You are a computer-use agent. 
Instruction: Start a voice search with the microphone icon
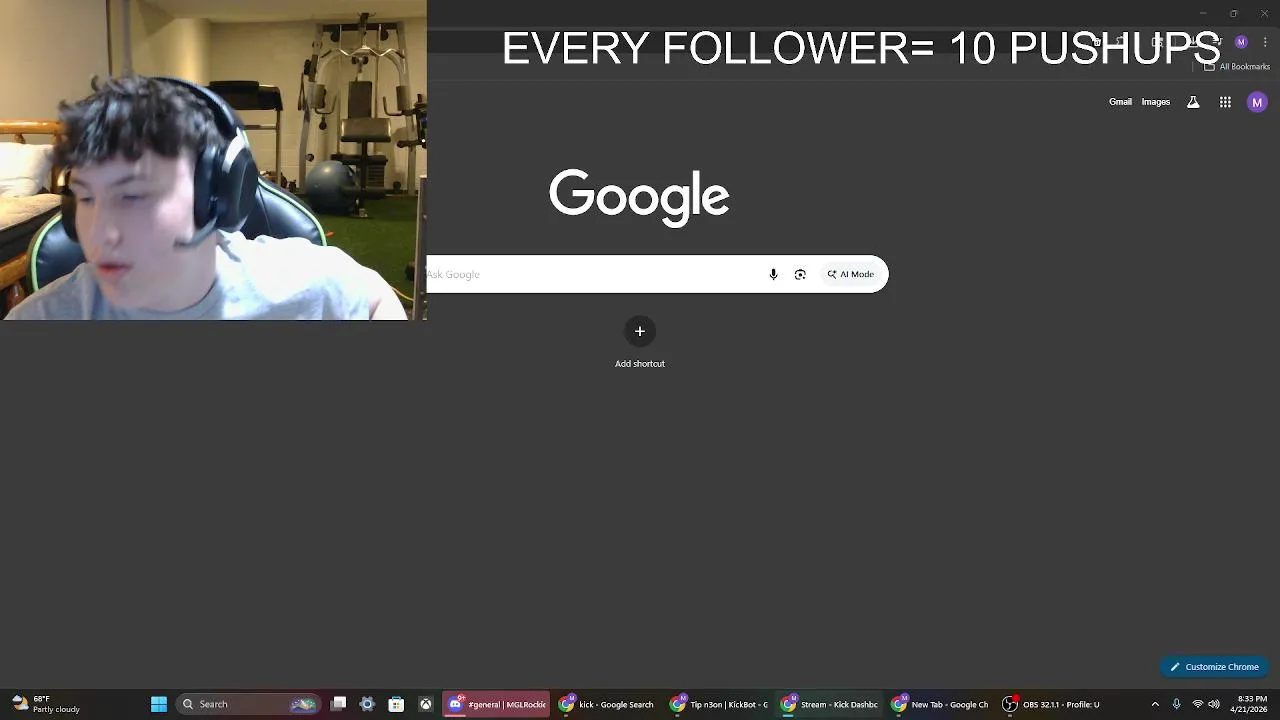[x=773, y=274]
